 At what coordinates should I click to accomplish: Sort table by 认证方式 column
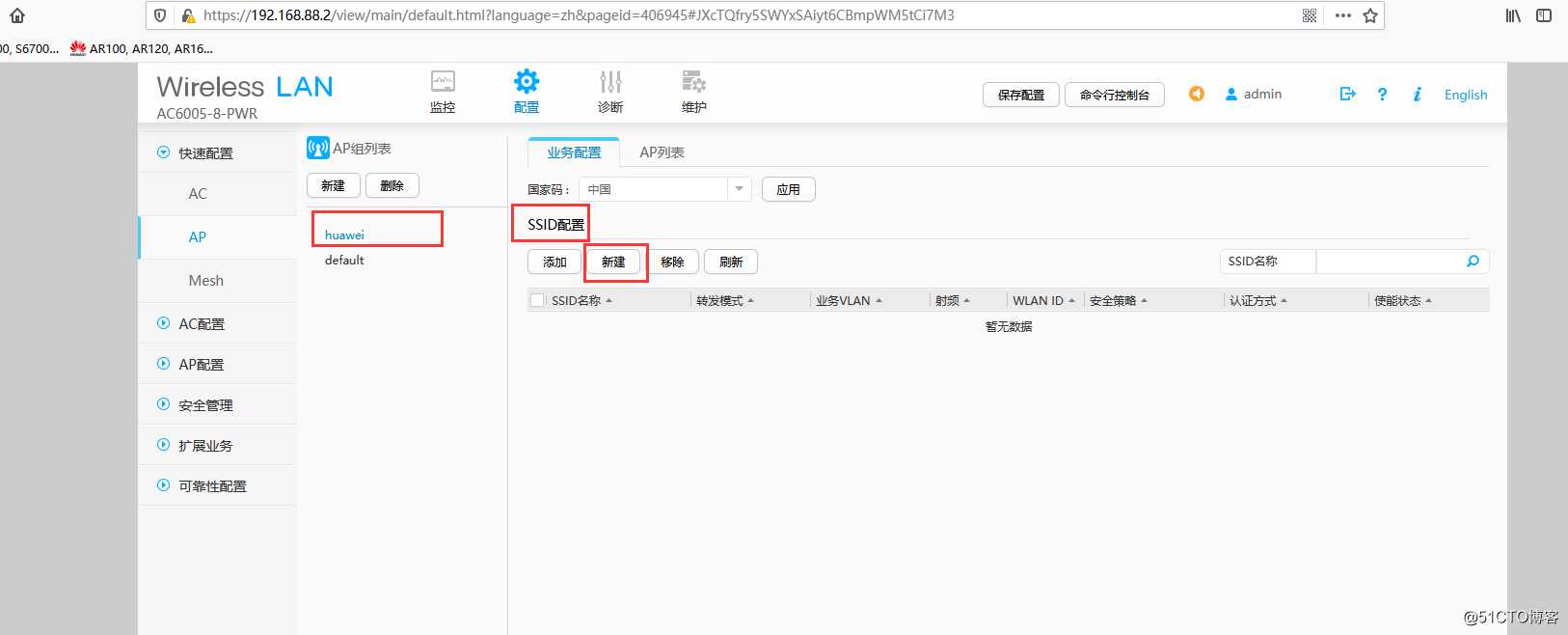1258,301
